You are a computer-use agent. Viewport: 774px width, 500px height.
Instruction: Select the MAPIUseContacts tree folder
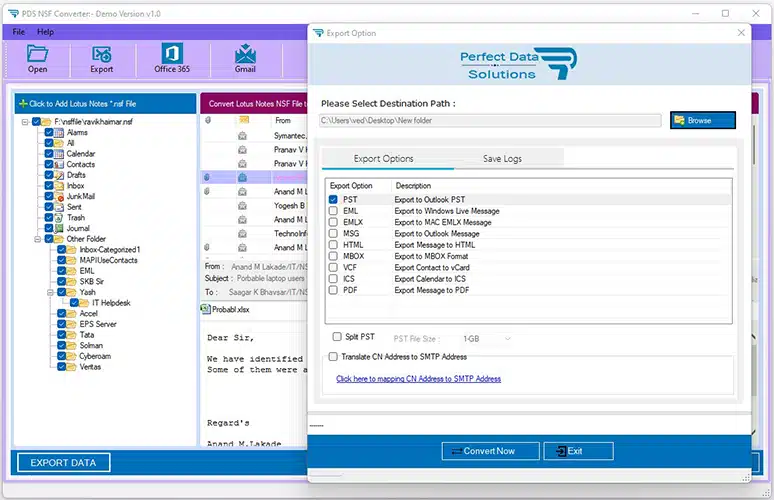click(x=108, y=260)
